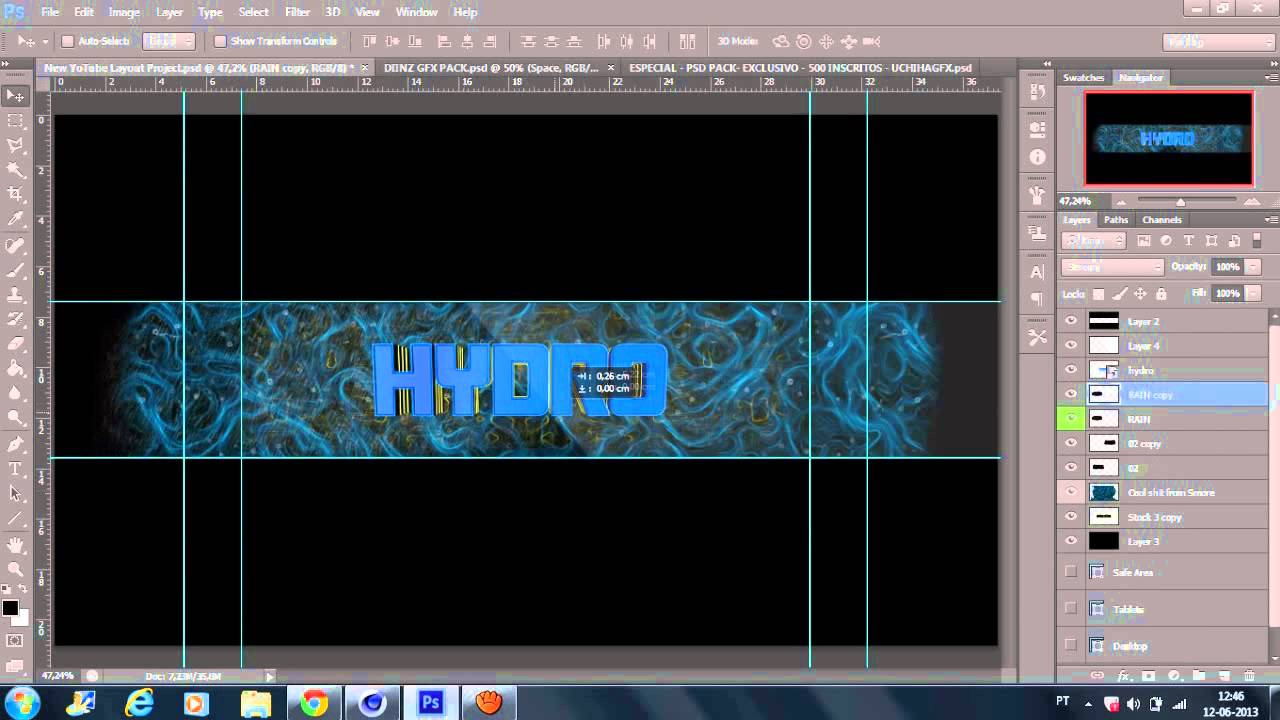Show the Safe Area group

click(x=1071, y=572)
